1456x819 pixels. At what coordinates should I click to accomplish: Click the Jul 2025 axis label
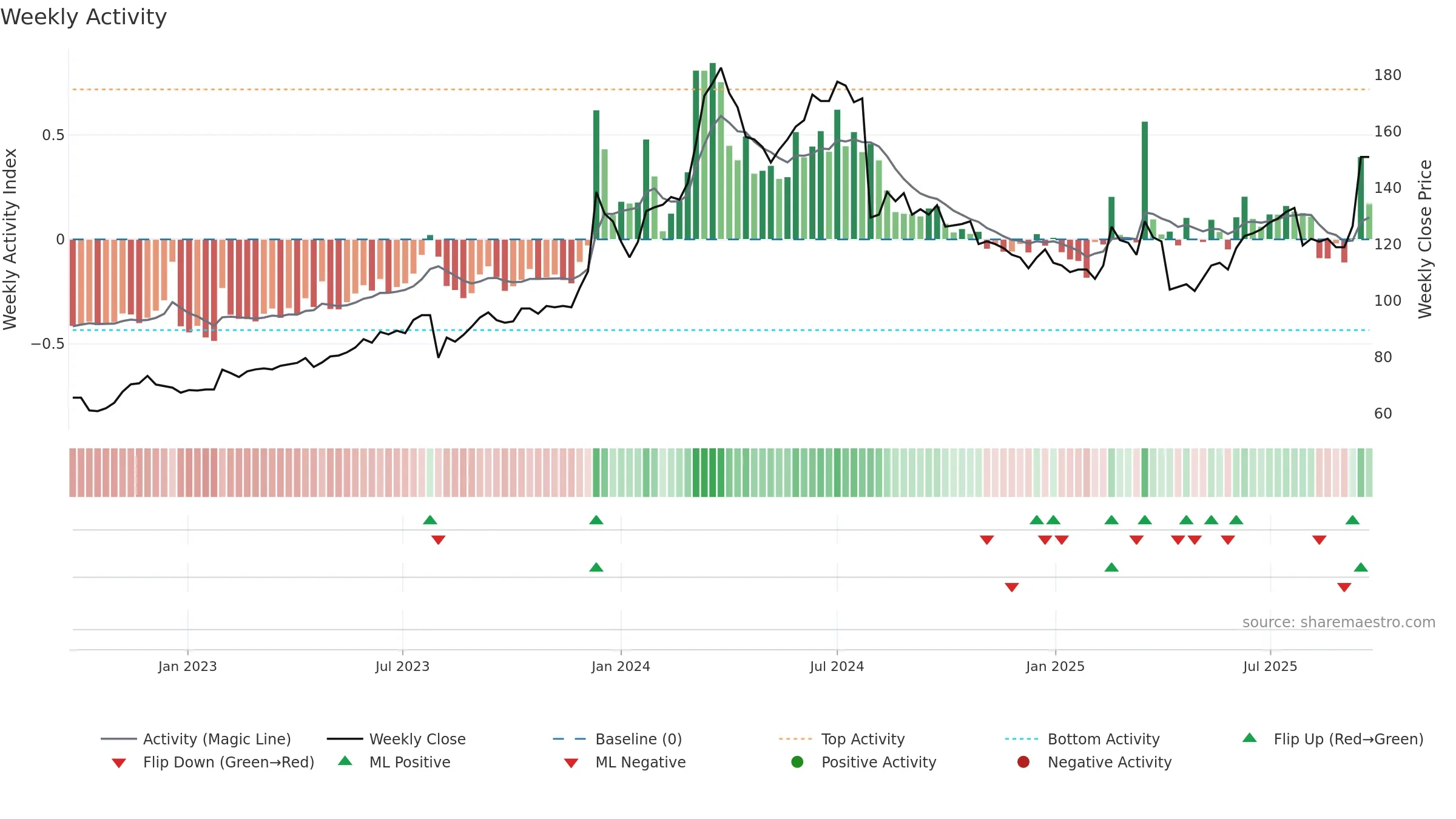[1270, 666]
